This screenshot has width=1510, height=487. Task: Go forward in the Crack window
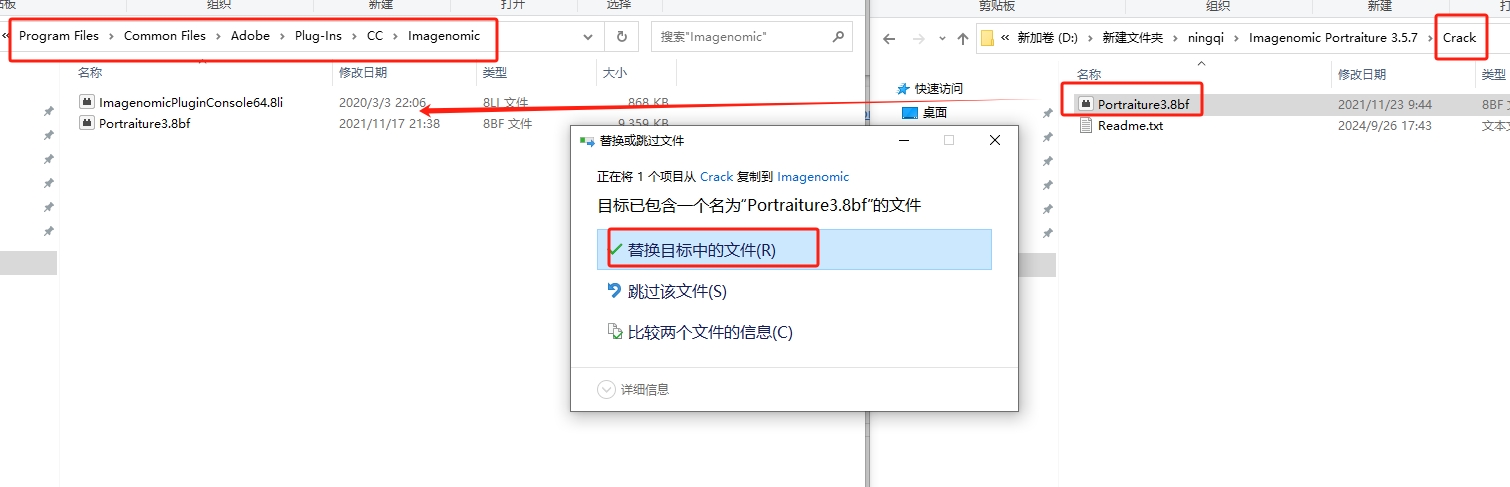(x=917, y=38)
